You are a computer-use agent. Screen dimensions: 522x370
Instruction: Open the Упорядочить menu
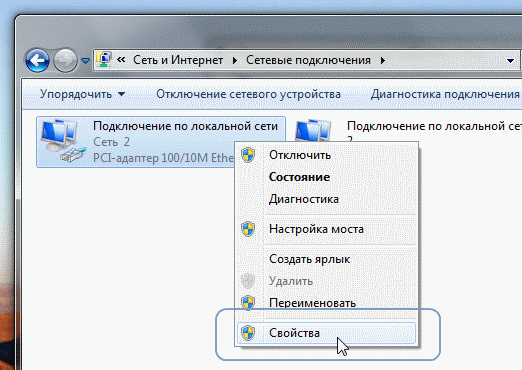pos(83,94)
